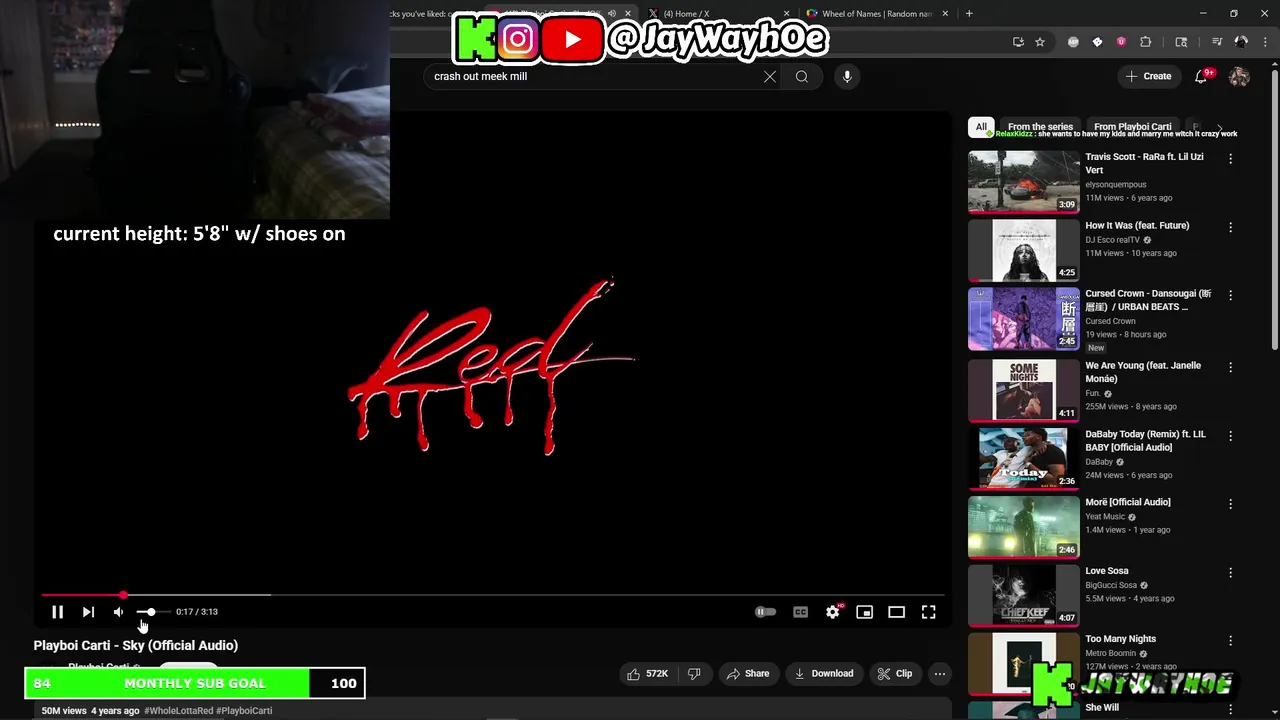The image size is (1280, 720).
Task: Open a new browser tab
Action: tap(969, 14)
